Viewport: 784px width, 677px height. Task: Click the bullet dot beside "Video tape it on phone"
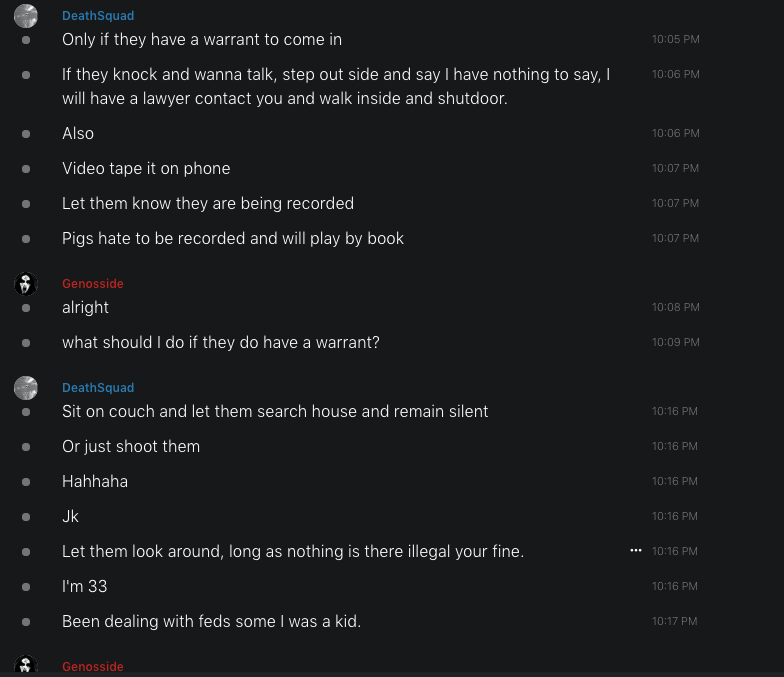pyautogui.click(x=26, y=169)
